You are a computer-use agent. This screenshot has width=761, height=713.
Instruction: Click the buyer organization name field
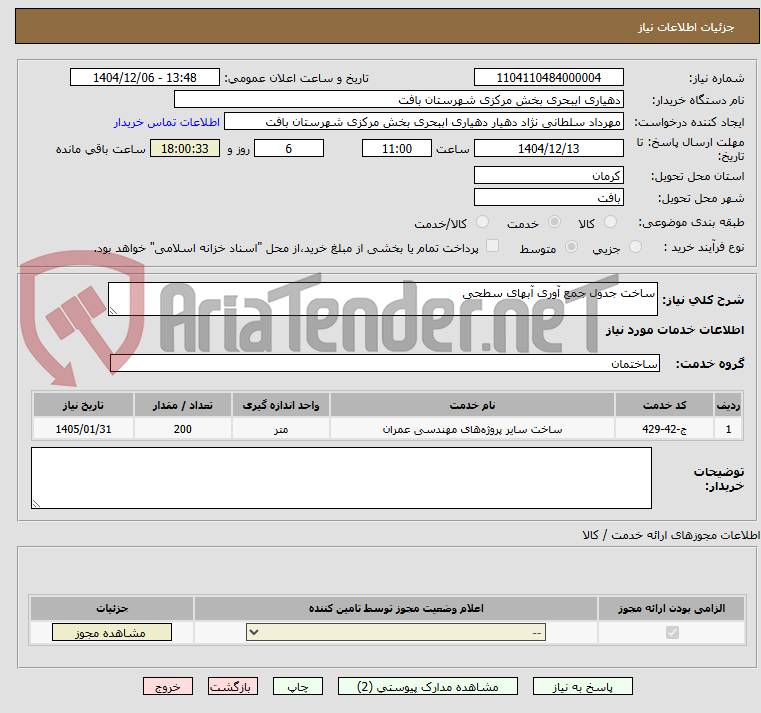point(398,100)
